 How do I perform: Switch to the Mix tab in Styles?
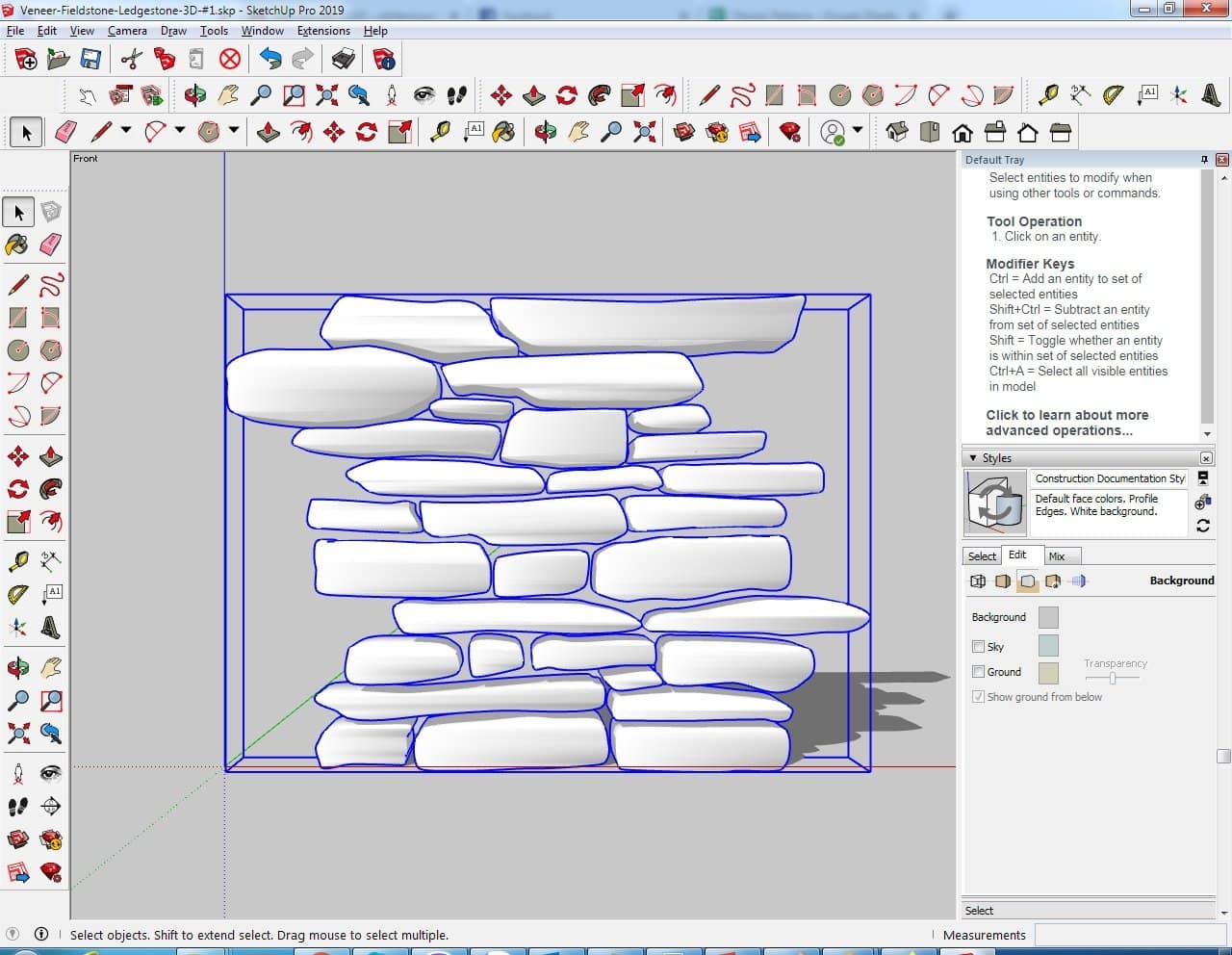click(x=1057, y=556)
